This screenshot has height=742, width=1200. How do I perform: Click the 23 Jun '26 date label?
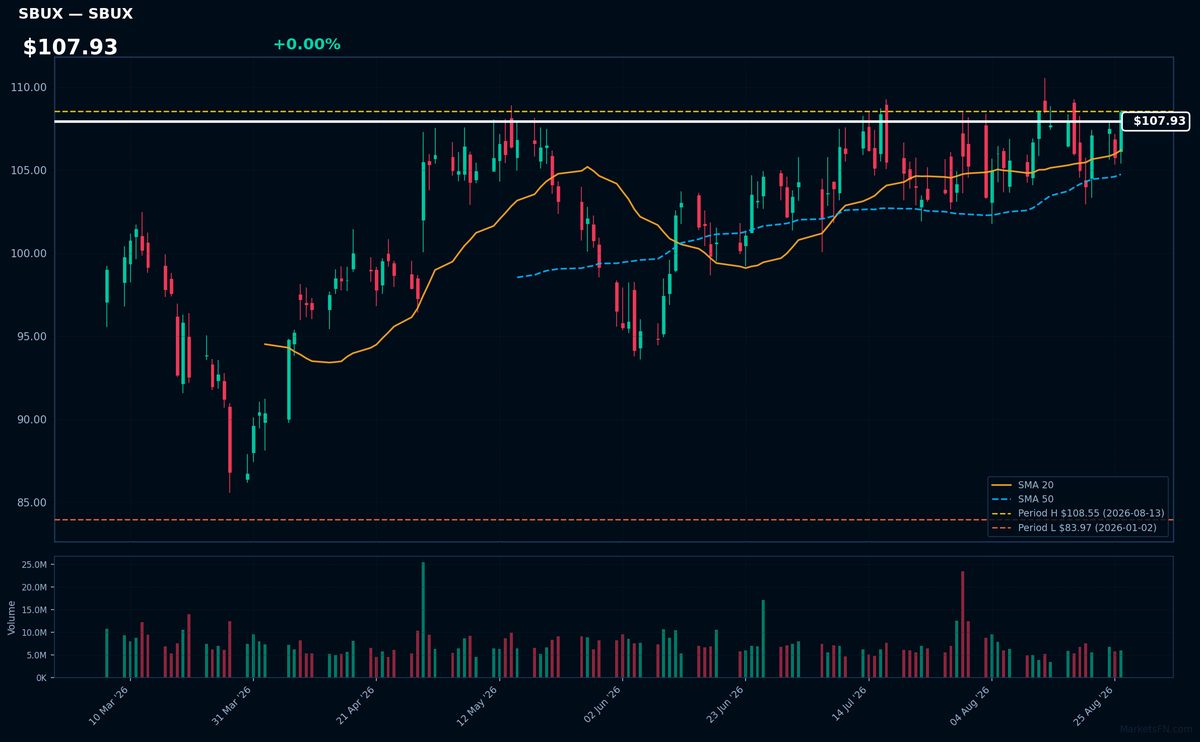coord(725,704)
